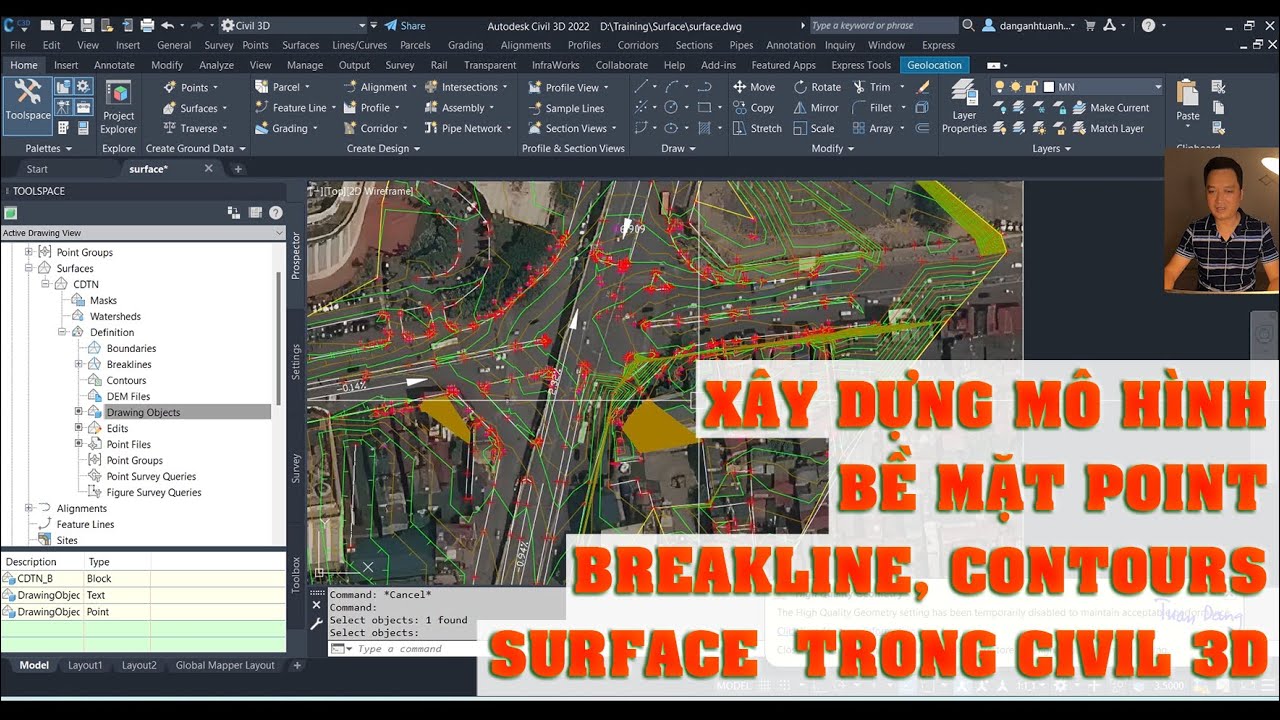Switch to the Insert ribbon tab
The width and height of the screenshot is (1280, 720).
[x=66, y=65]
